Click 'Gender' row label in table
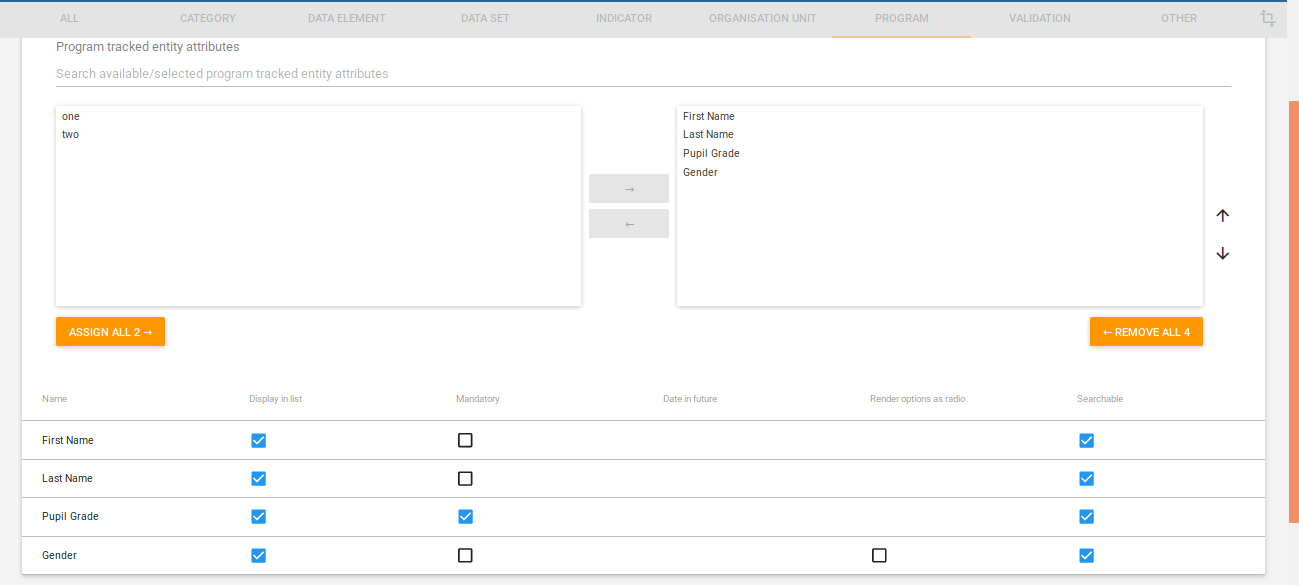Viewport: 1299px width, 585px height. click(x=59, y=555)
